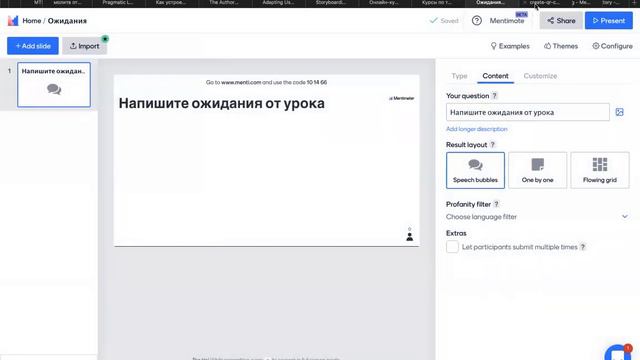Click the Add slide button
The width and height of the screenshot is (640, 360).
coord(33,46)
